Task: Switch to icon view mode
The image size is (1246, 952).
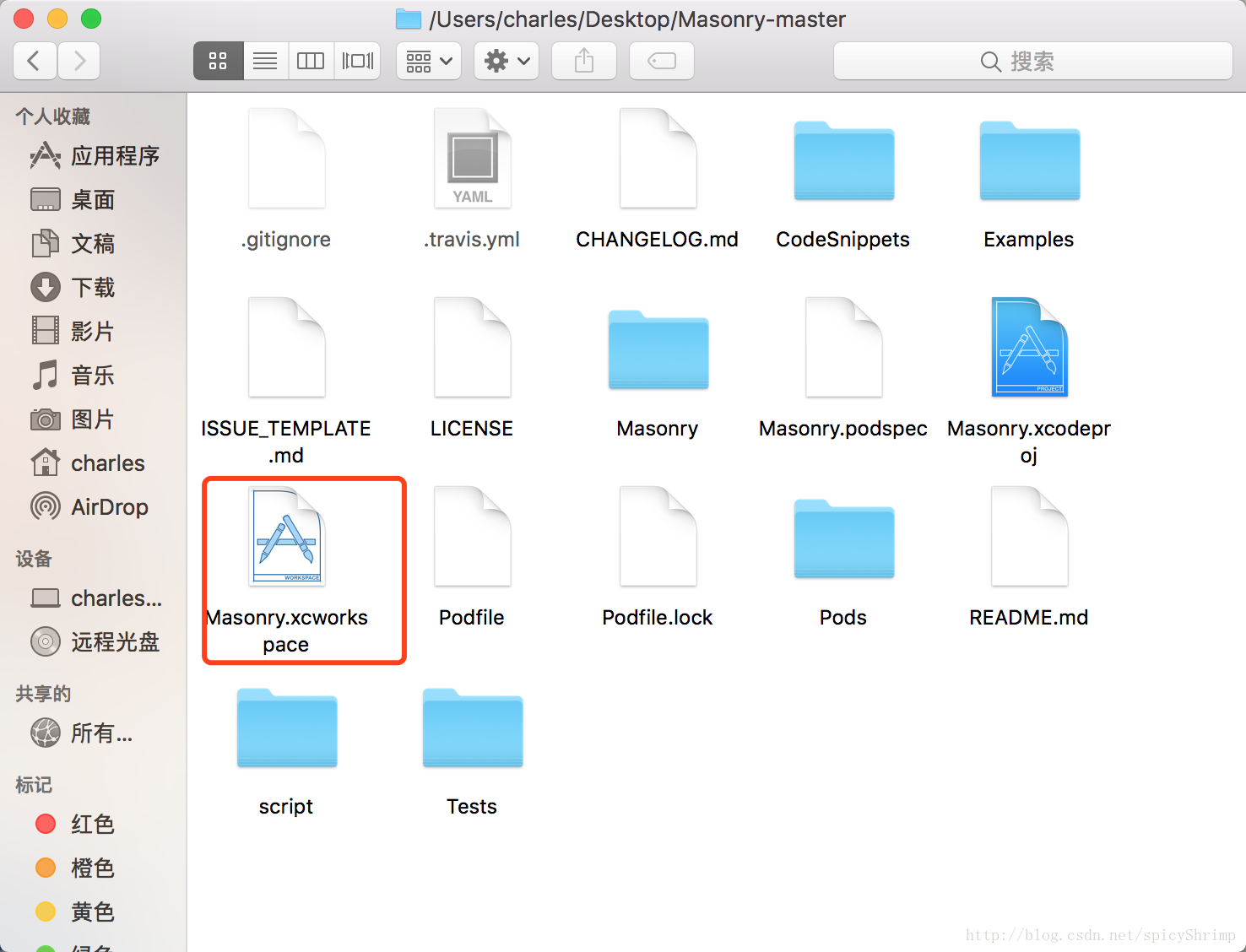Action: tap(219, 61)
